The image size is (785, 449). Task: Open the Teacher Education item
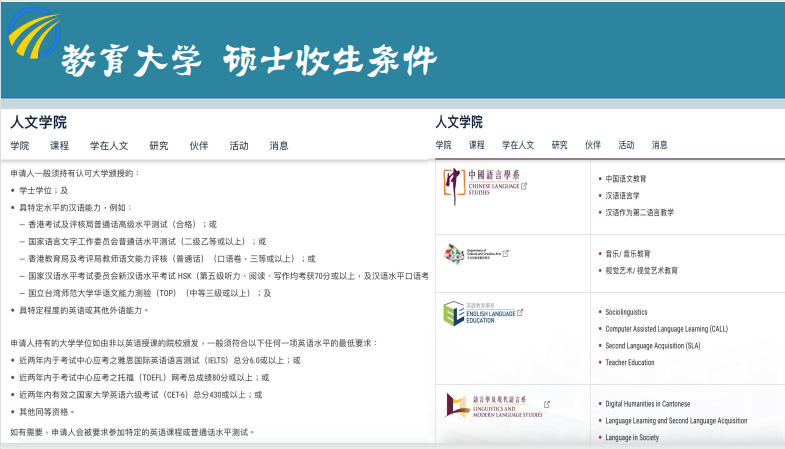click(x=630, y=362)
